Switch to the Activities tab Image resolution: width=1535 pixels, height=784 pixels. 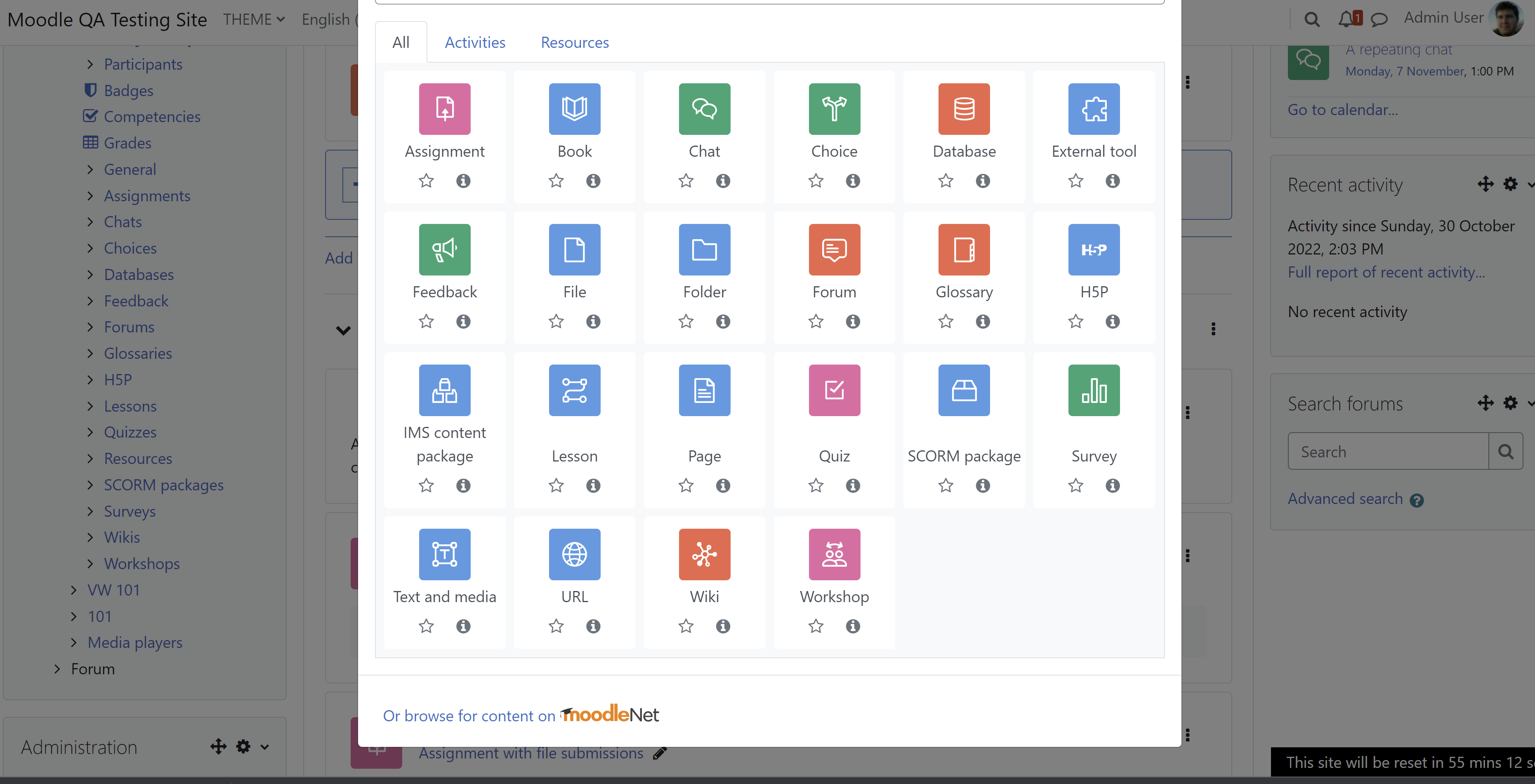[x=475, y=42]
